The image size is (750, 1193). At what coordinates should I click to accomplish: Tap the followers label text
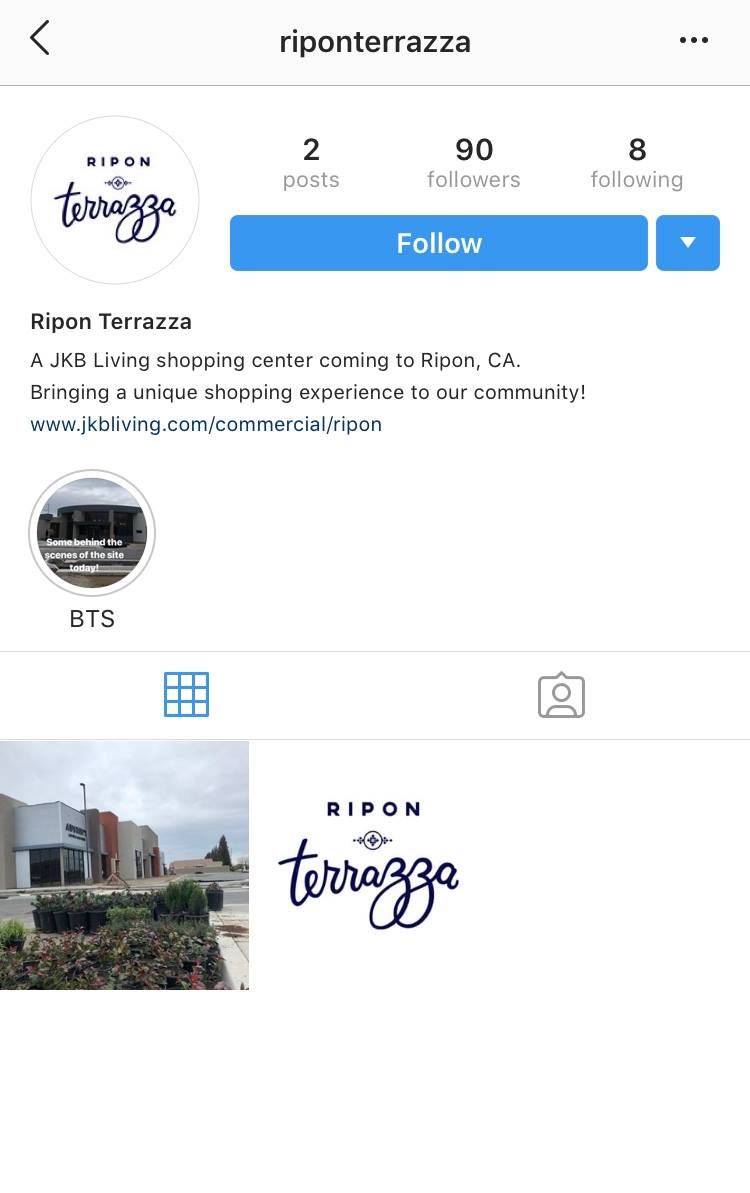(474, 180)
